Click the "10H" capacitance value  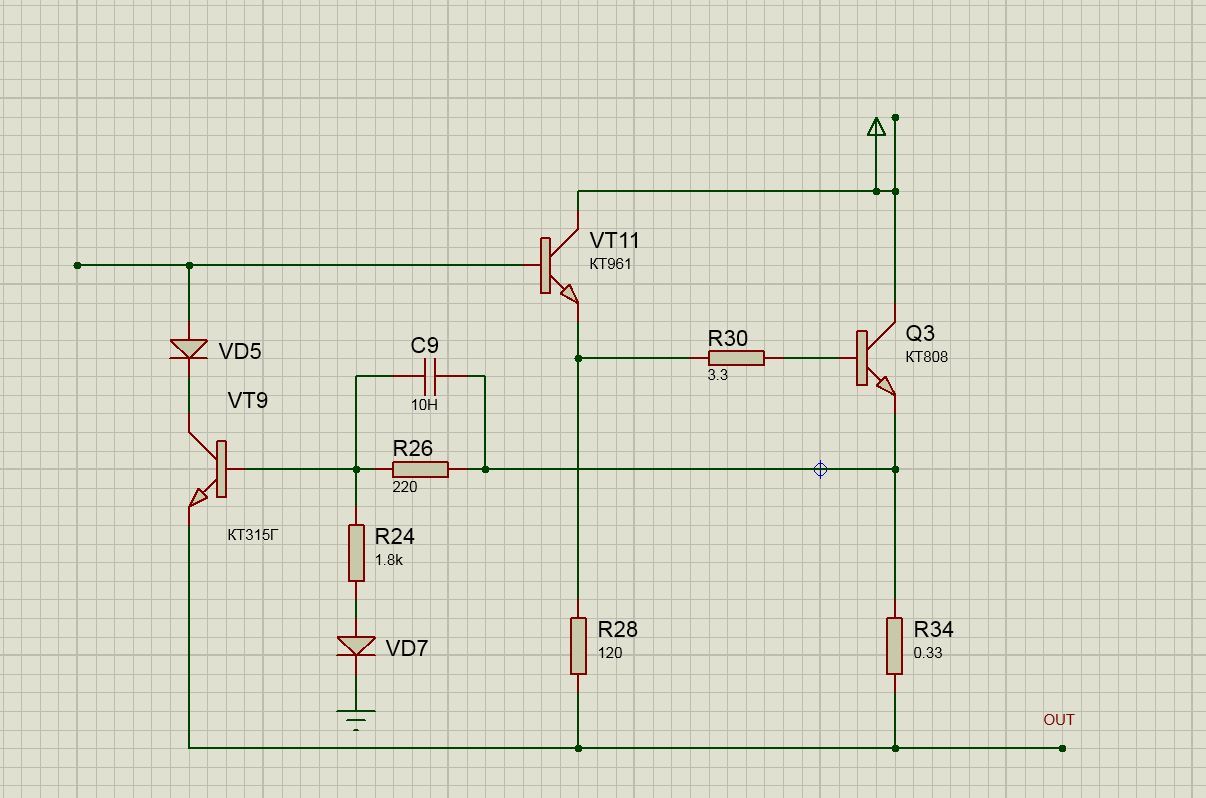pyautogui.click(x=424, y=405)
